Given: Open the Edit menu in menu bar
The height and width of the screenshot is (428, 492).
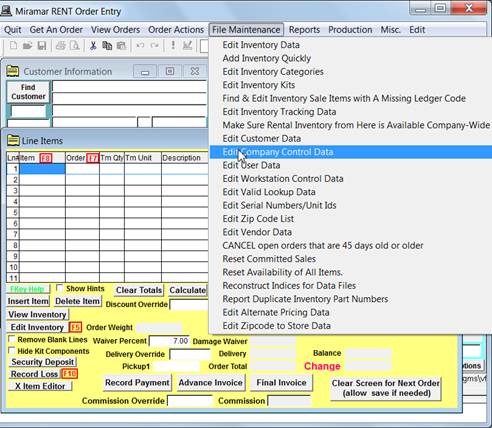Looking at the screenshot, I should [417, 30].
